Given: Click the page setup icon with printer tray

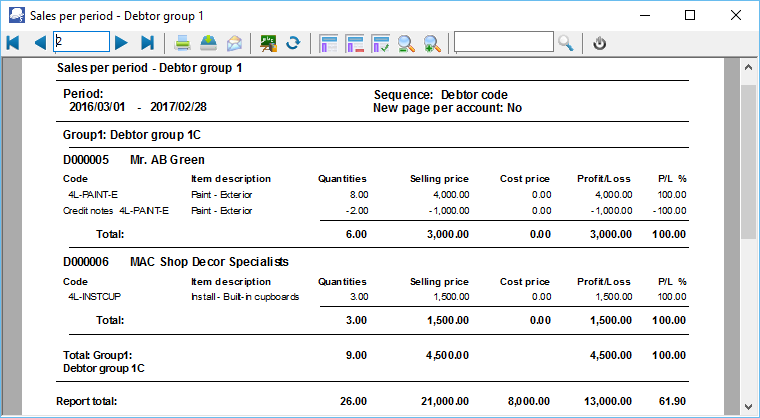Looking at the screenshot, I should click(x=209, y=43).
